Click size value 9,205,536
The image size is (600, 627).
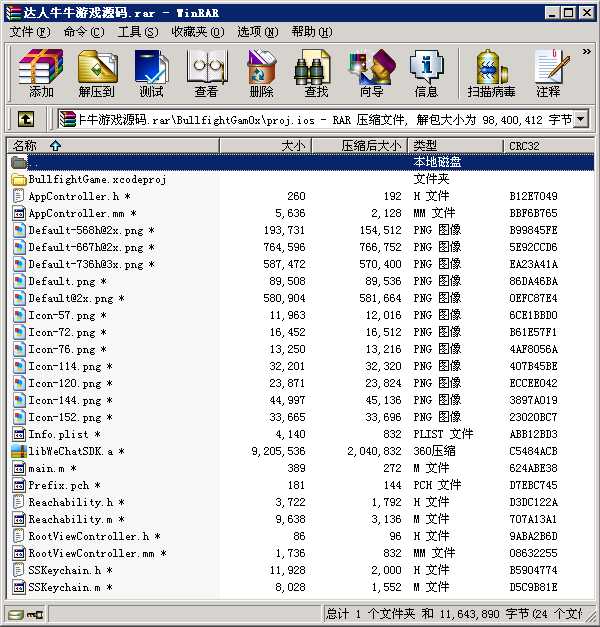tap(278, 451)
